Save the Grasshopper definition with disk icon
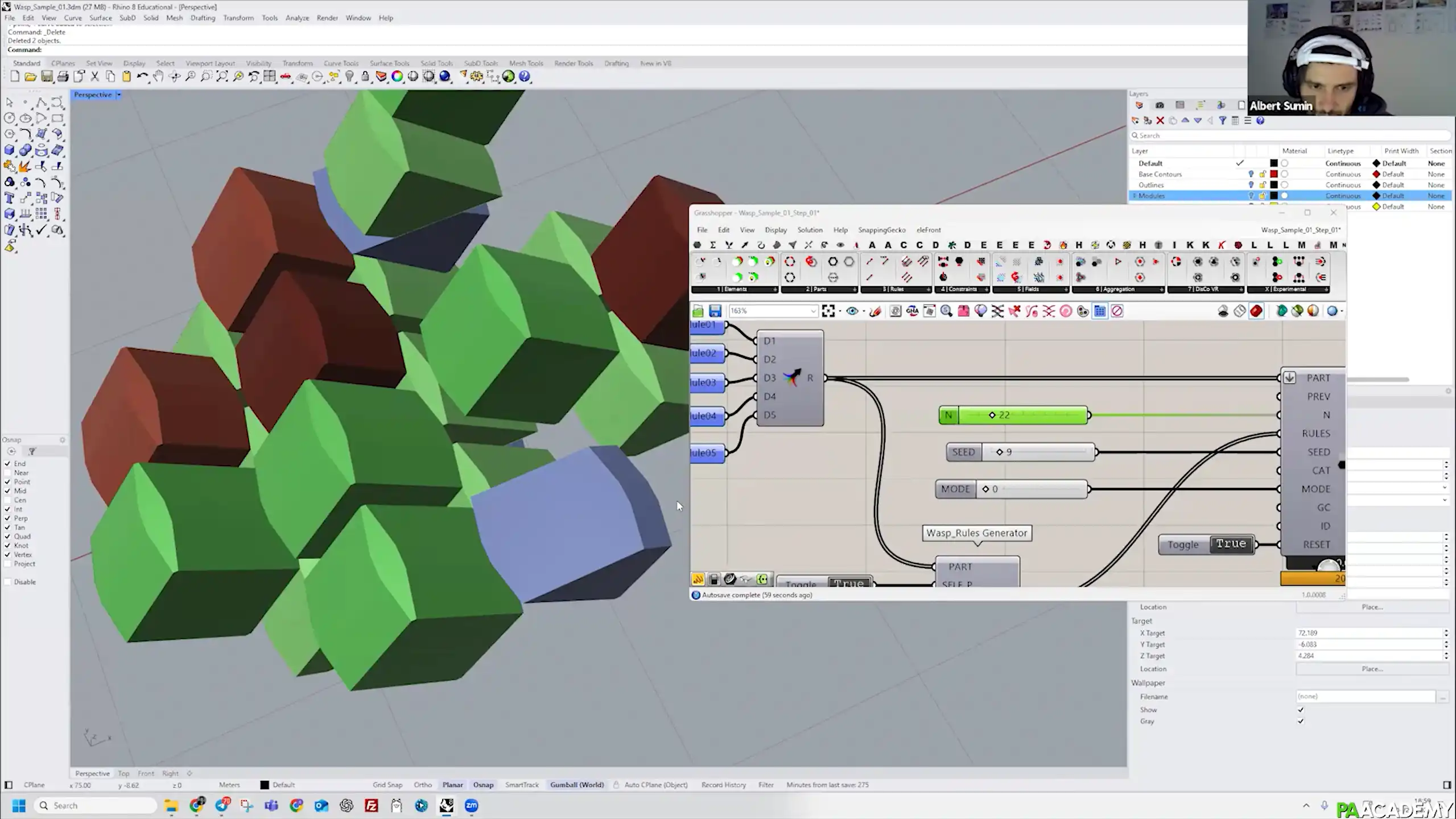Viewport: 1456px width, 819px height. (x=715, y=311)
